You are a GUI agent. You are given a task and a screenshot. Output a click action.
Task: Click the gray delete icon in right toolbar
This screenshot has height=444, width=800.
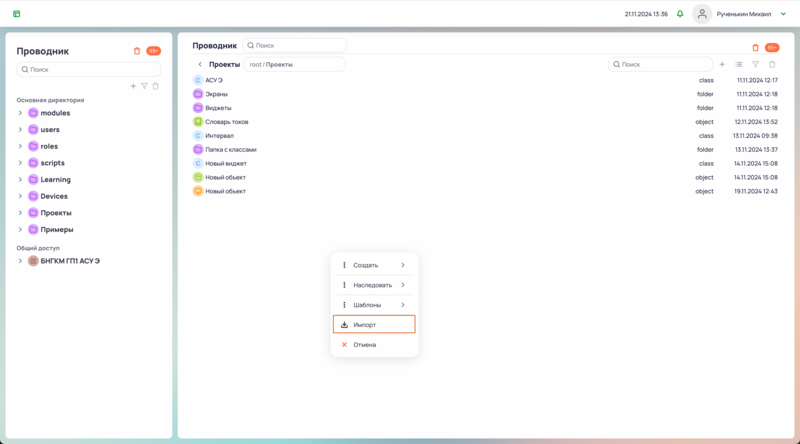772,64
